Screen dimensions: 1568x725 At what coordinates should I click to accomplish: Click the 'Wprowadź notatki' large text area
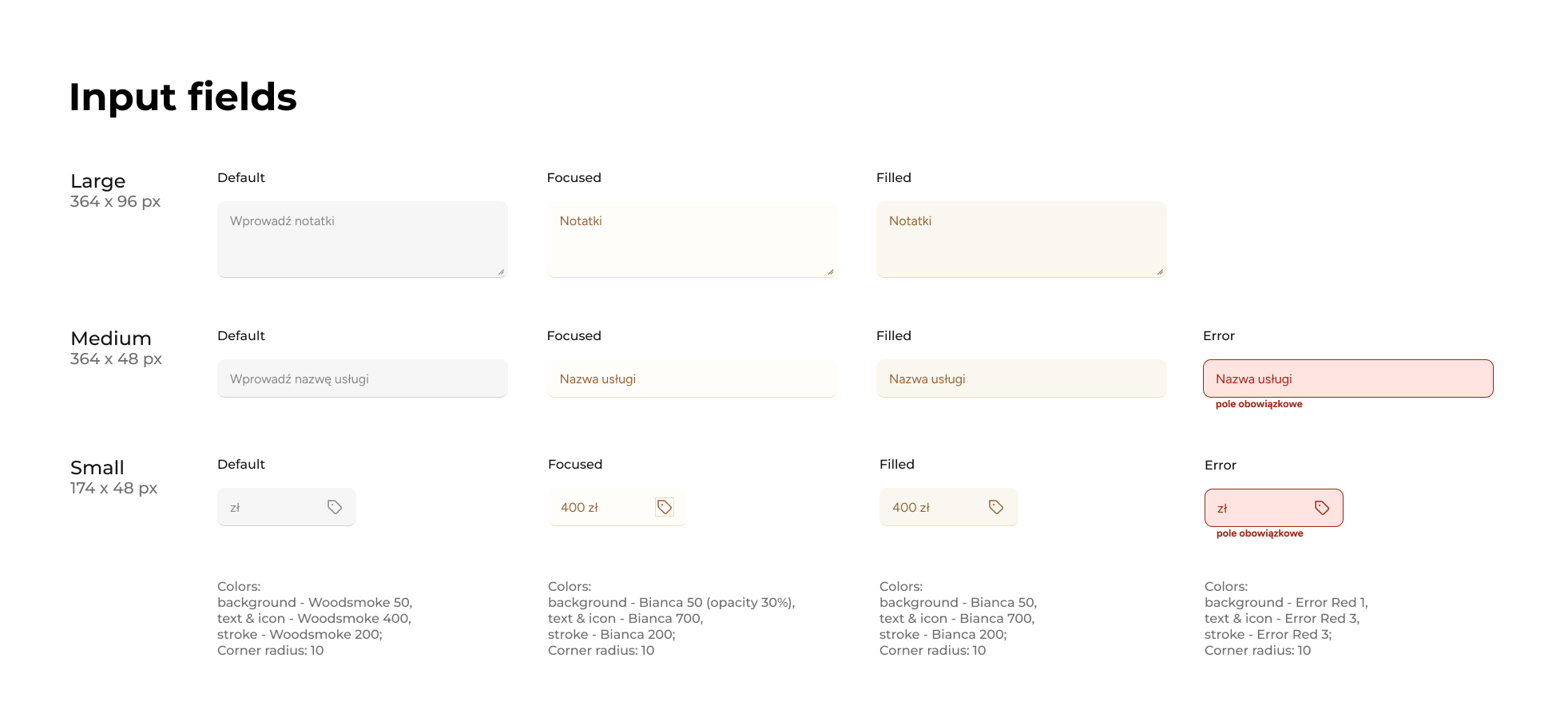coord(362,240)
